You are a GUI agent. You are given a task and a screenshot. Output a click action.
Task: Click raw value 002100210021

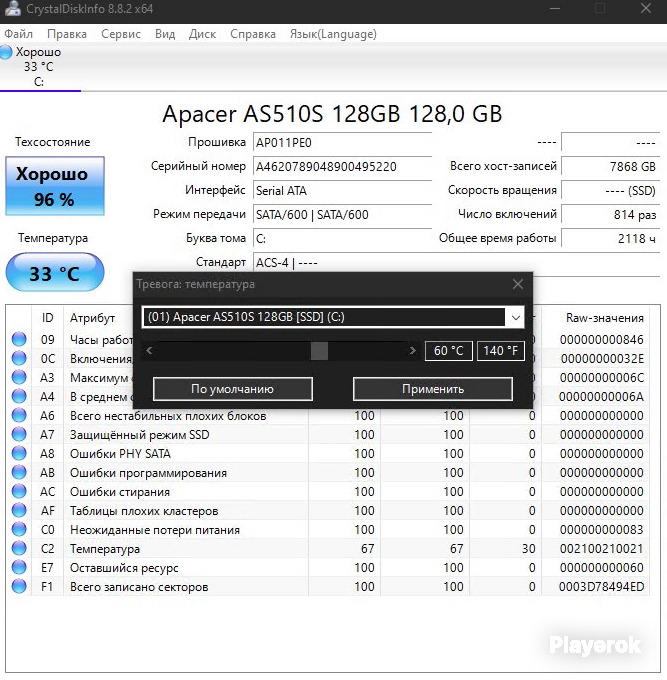602,549
